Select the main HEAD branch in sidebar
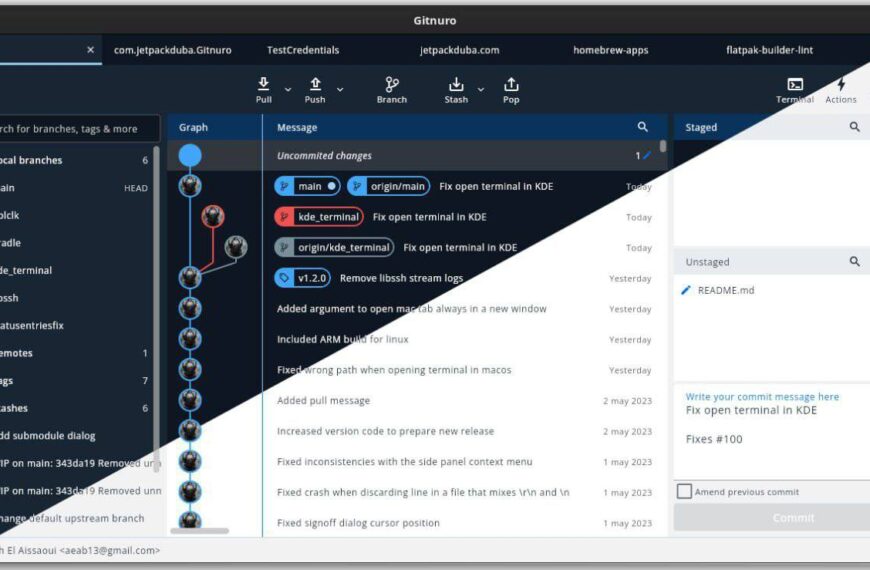 click(x=75, y=188)
